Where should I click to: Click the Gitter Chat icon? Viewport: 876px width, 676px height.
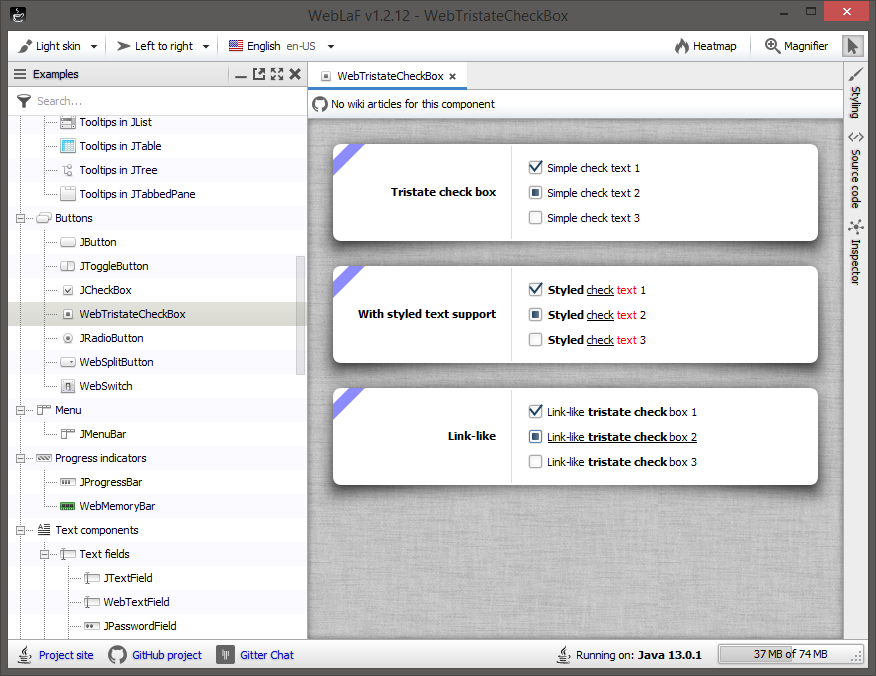225,655
